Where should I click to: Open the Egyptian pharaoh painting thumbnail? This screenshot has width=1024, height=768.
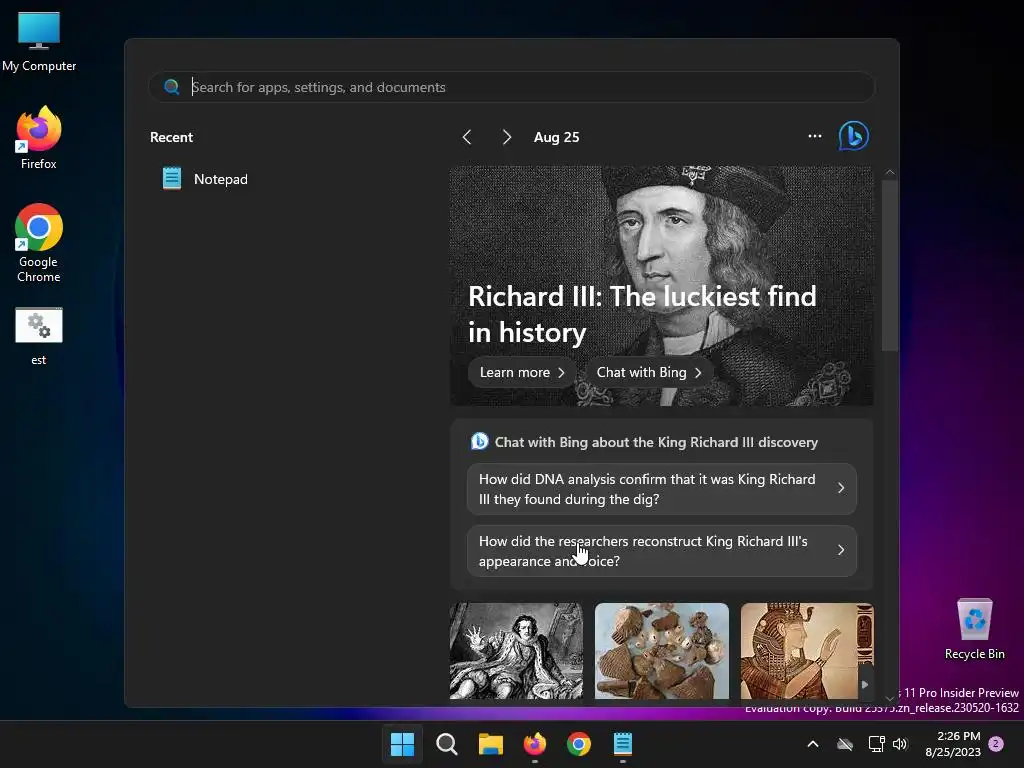(807, 650)
